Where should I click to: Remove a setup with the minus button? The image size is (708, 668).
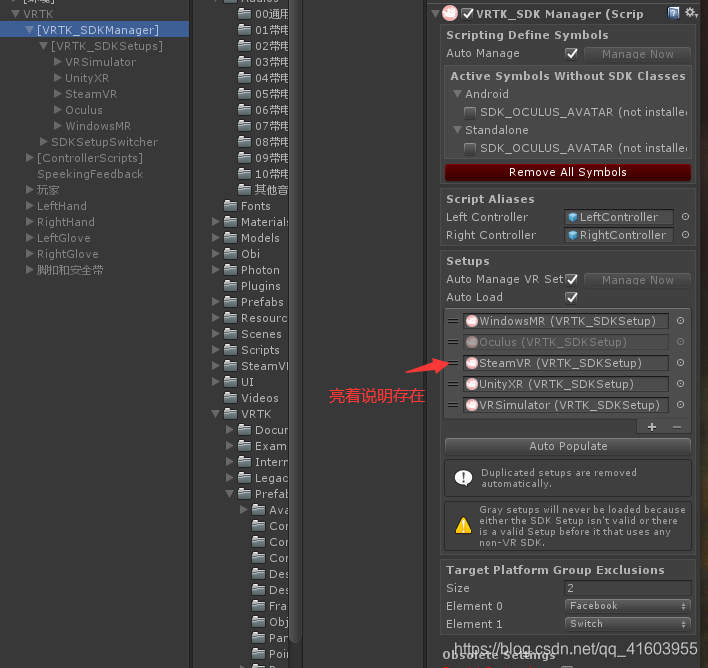click(x=677, y=427)
